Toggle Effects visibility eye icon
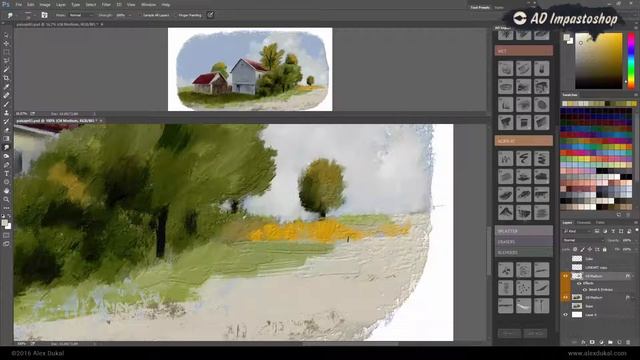This screenshot has width=640, height=360. tap(579, 283)
